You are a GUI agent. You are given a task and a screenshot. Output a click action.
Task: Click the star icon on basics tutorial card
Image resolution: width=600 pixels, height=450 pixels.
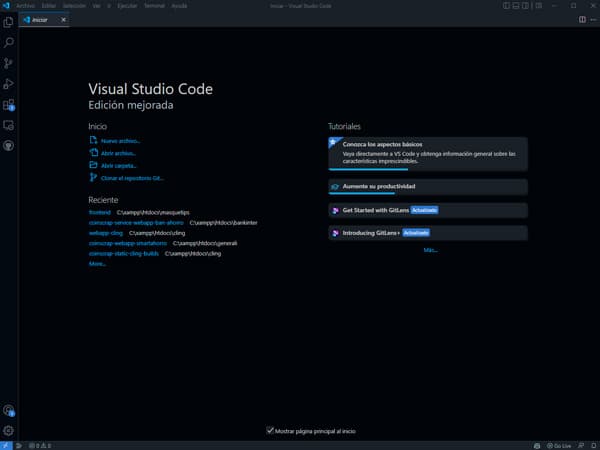[x=333, y=142]
